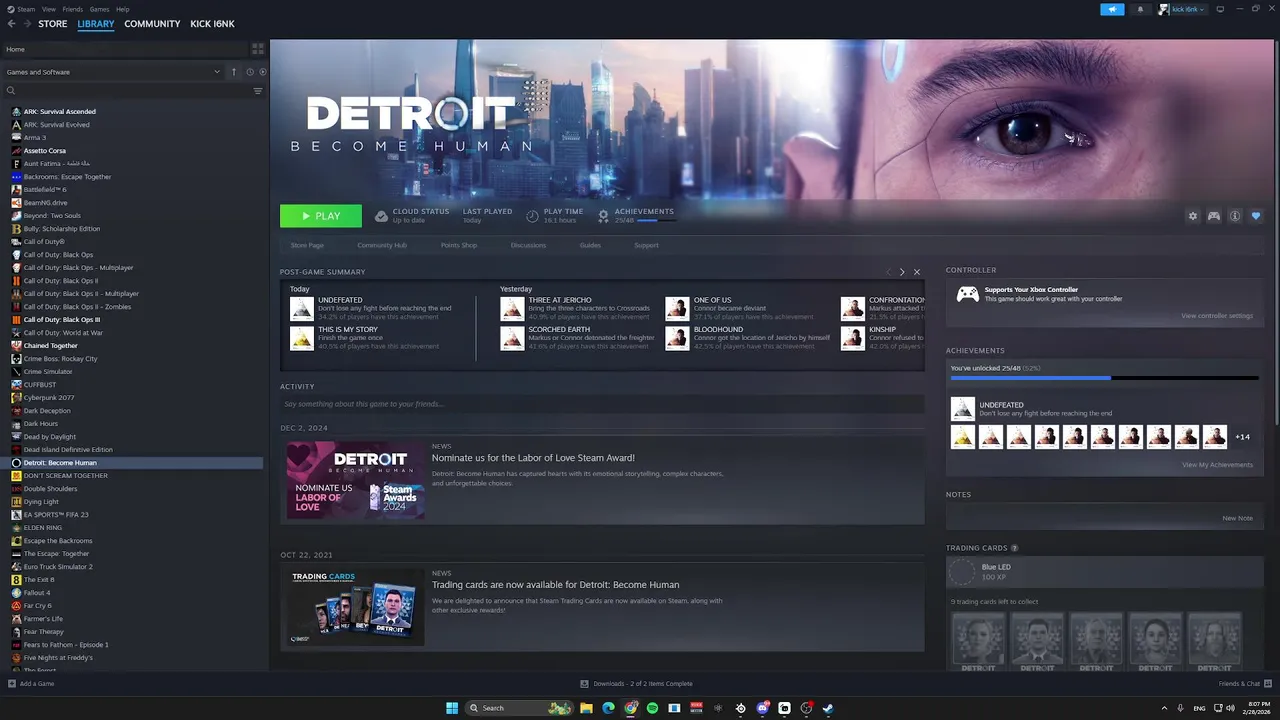Go to previous post-game summary page
The width and height of the screenshot is (1280, 720).
tap(887, 272)
